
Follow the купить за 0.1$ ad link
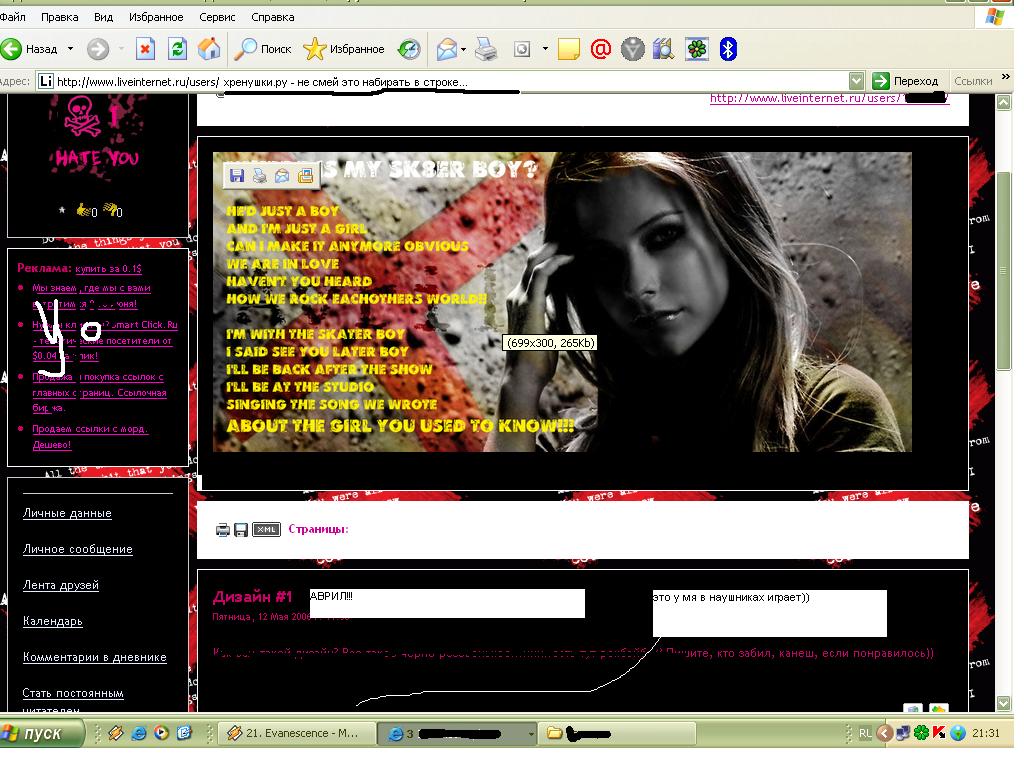(x=108, y=268)
